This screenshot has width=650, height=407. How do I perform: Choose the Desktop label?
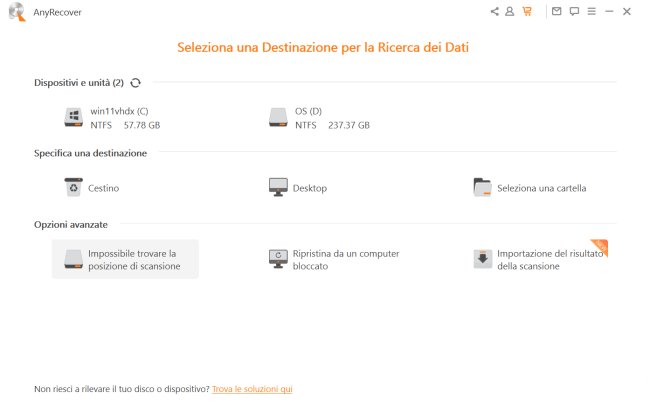(x=310, y=188)
